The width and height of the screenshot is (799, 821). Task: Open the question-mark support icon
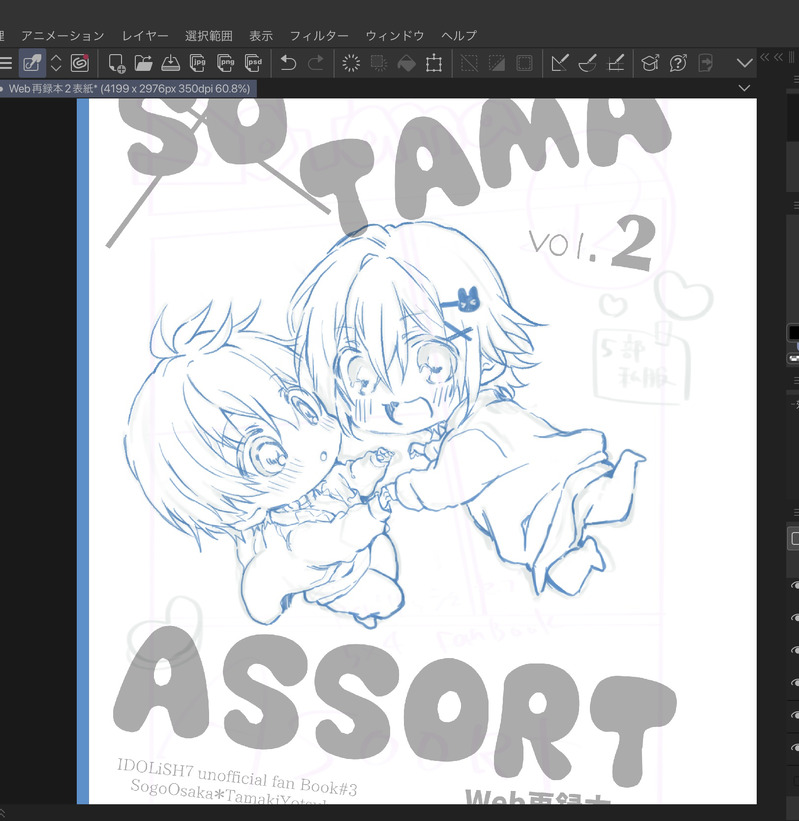[678, 63]
